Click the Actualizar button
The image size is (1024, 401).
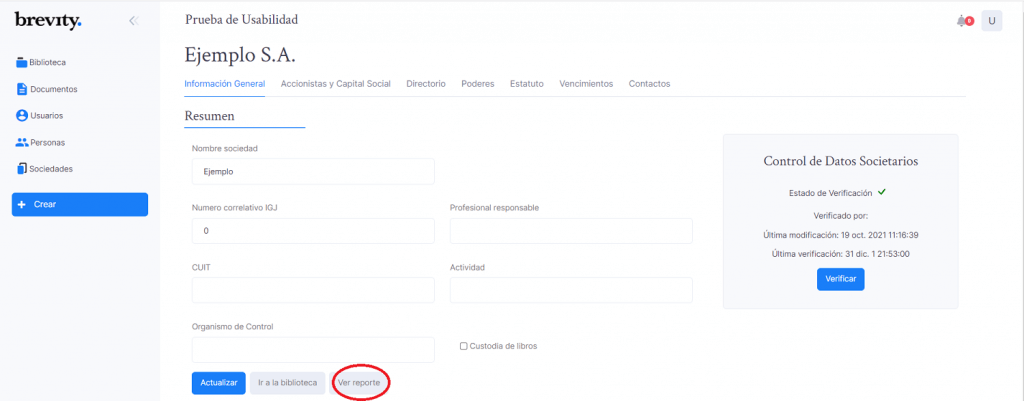pyautogui.click(x=219, y=383)
